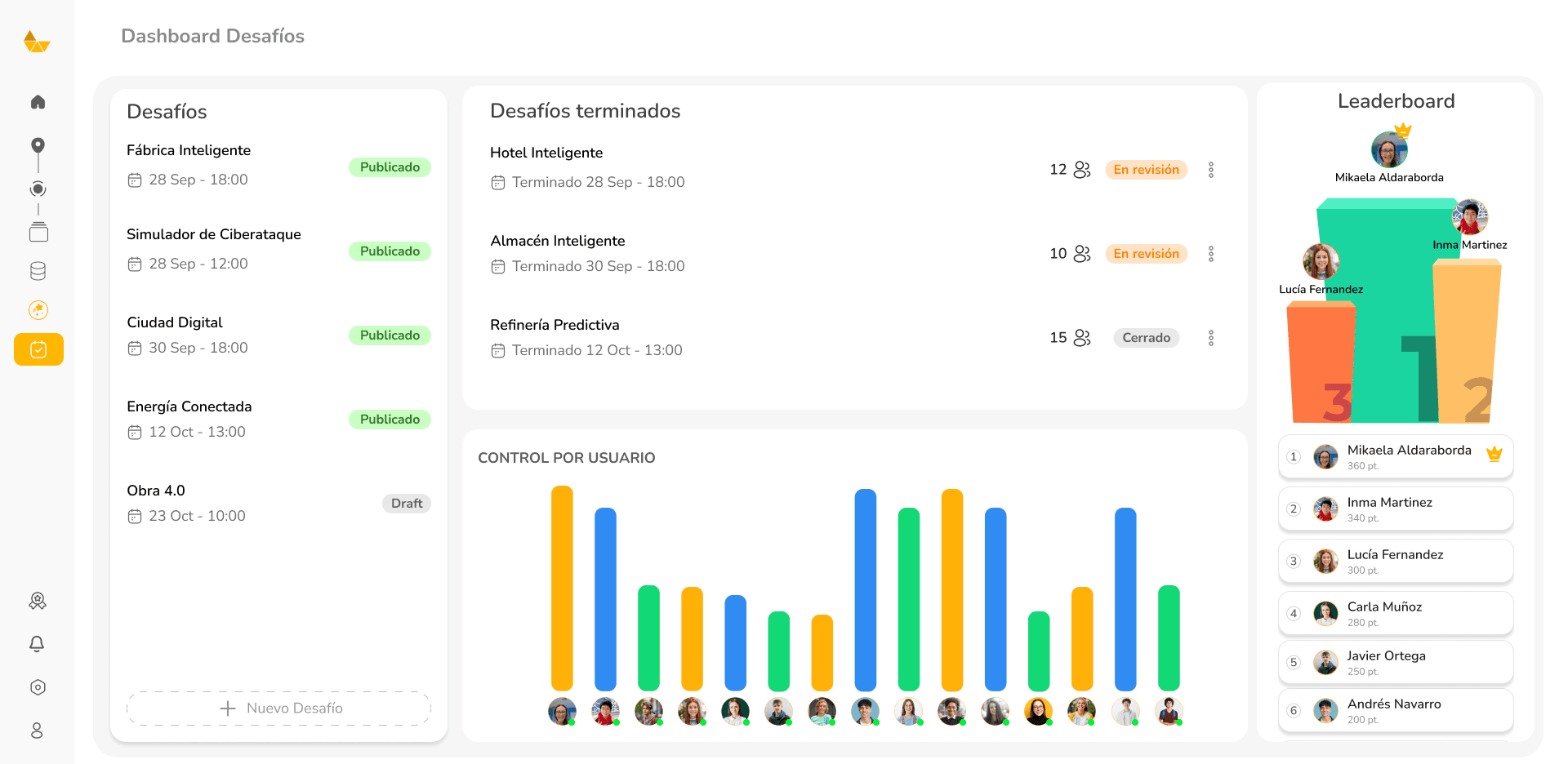The height and width of the screenshot is (764, 1568).
Task: Select Lucía Fernandez leaderboard row
Action: click(1396, 562)
